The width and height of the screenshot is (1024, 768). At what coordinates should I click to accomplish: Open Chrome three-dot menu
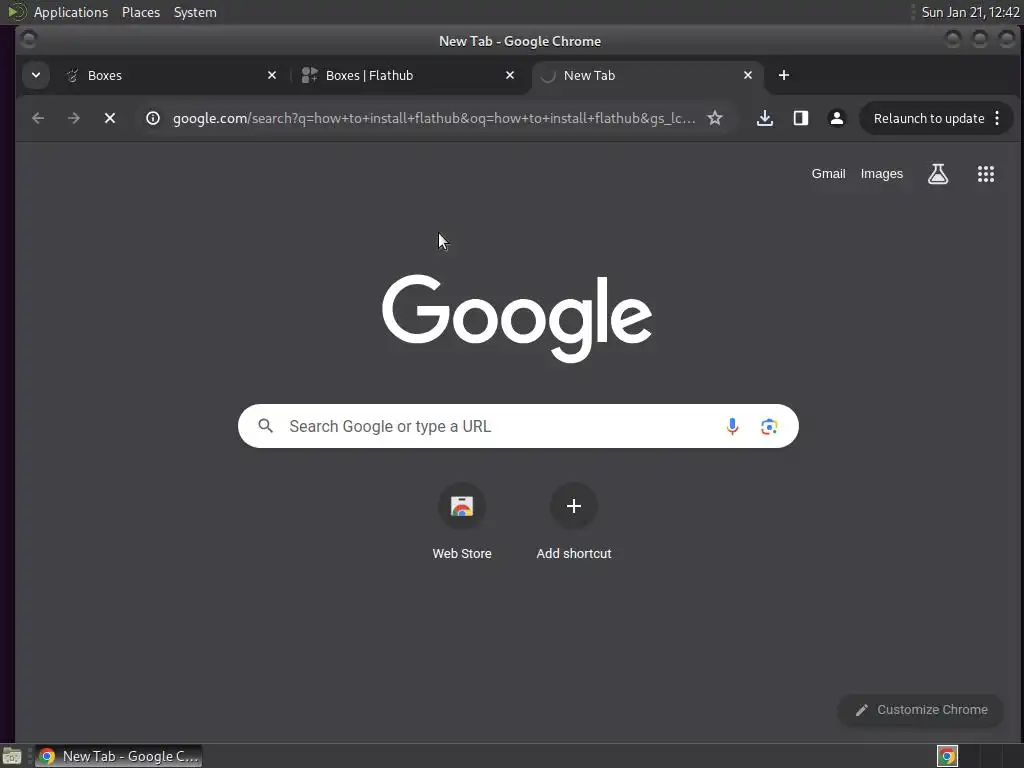click(997, 118)
